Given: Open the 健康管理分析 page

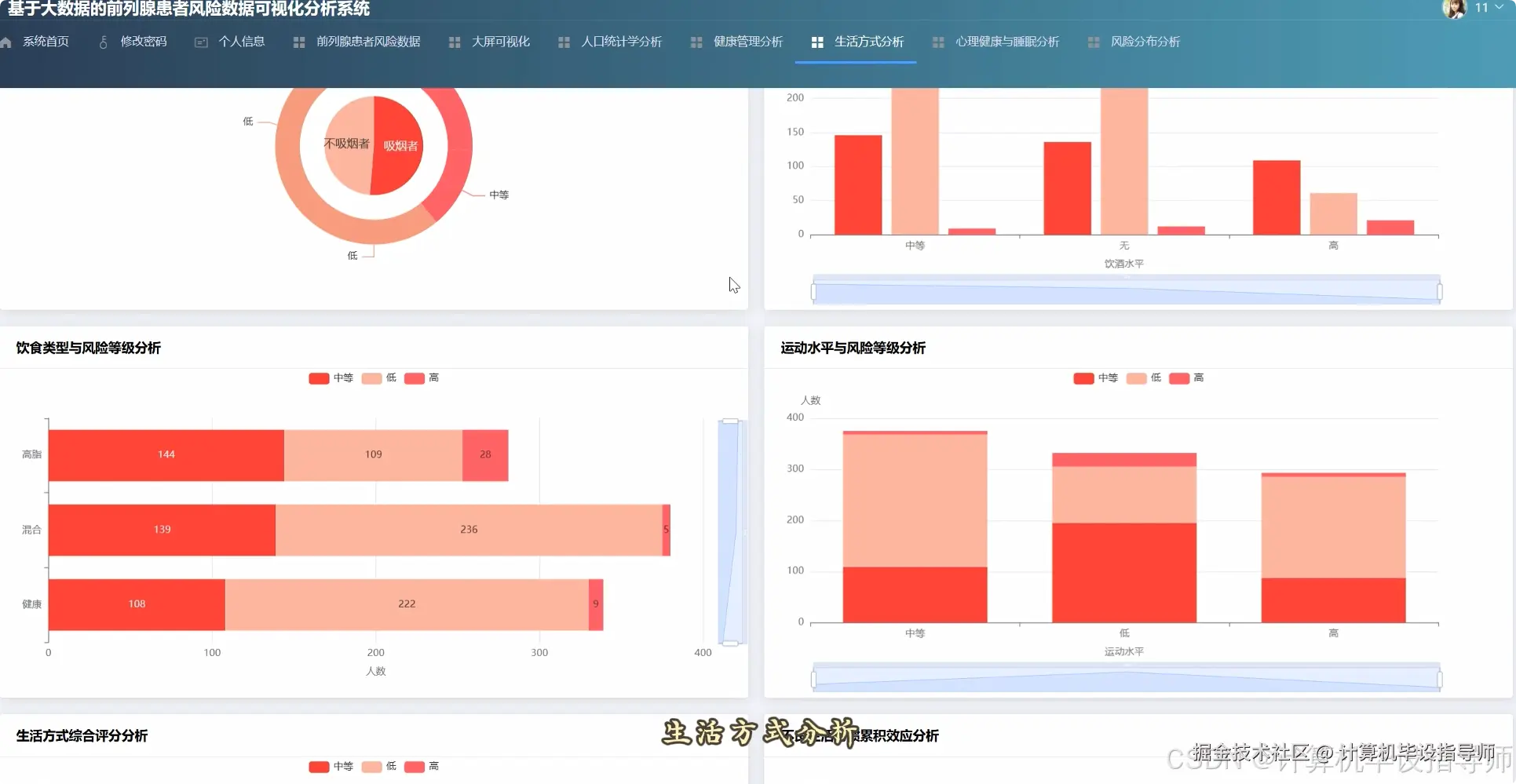Looking at the screenshot, I should click(x=748, y=42).
